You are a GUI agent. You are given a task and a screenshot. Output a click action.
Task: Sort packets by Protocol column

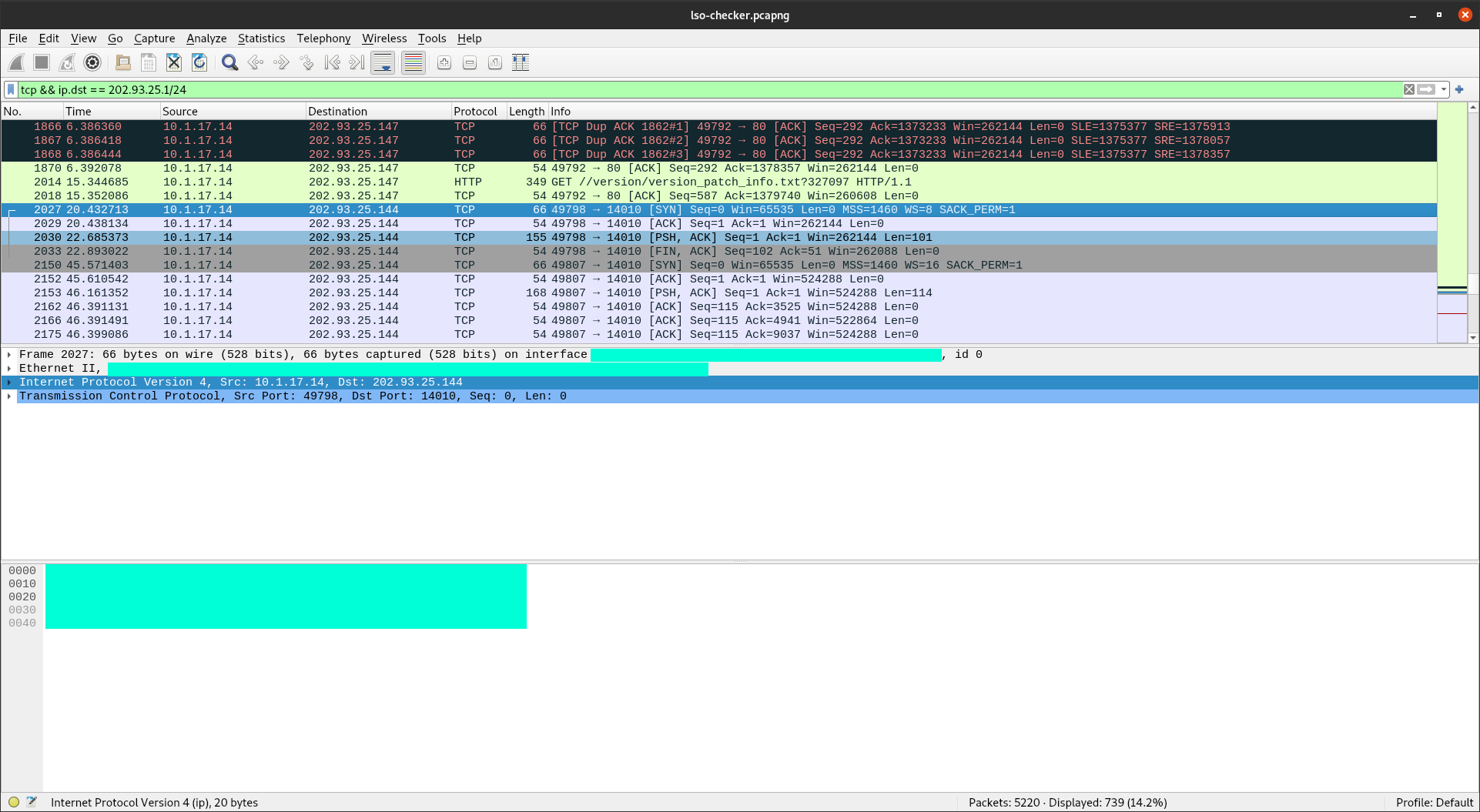478,112
